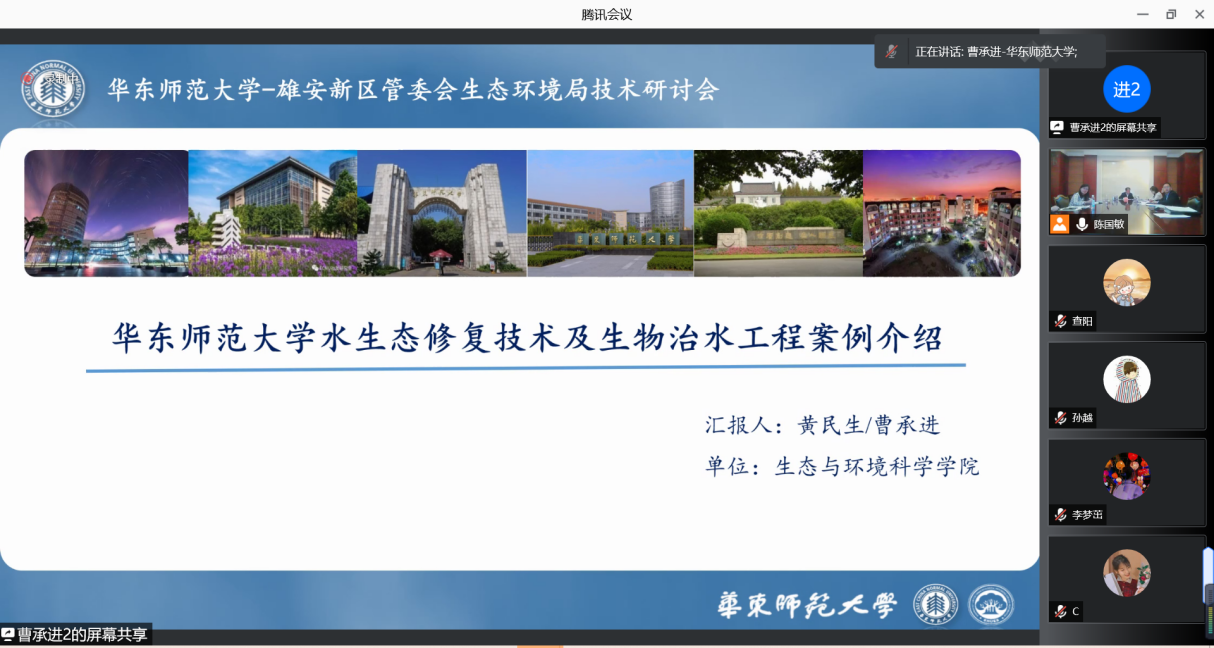
Task: Select 孙越's hooded cartoon avatar
Action: click(1127, 379)
